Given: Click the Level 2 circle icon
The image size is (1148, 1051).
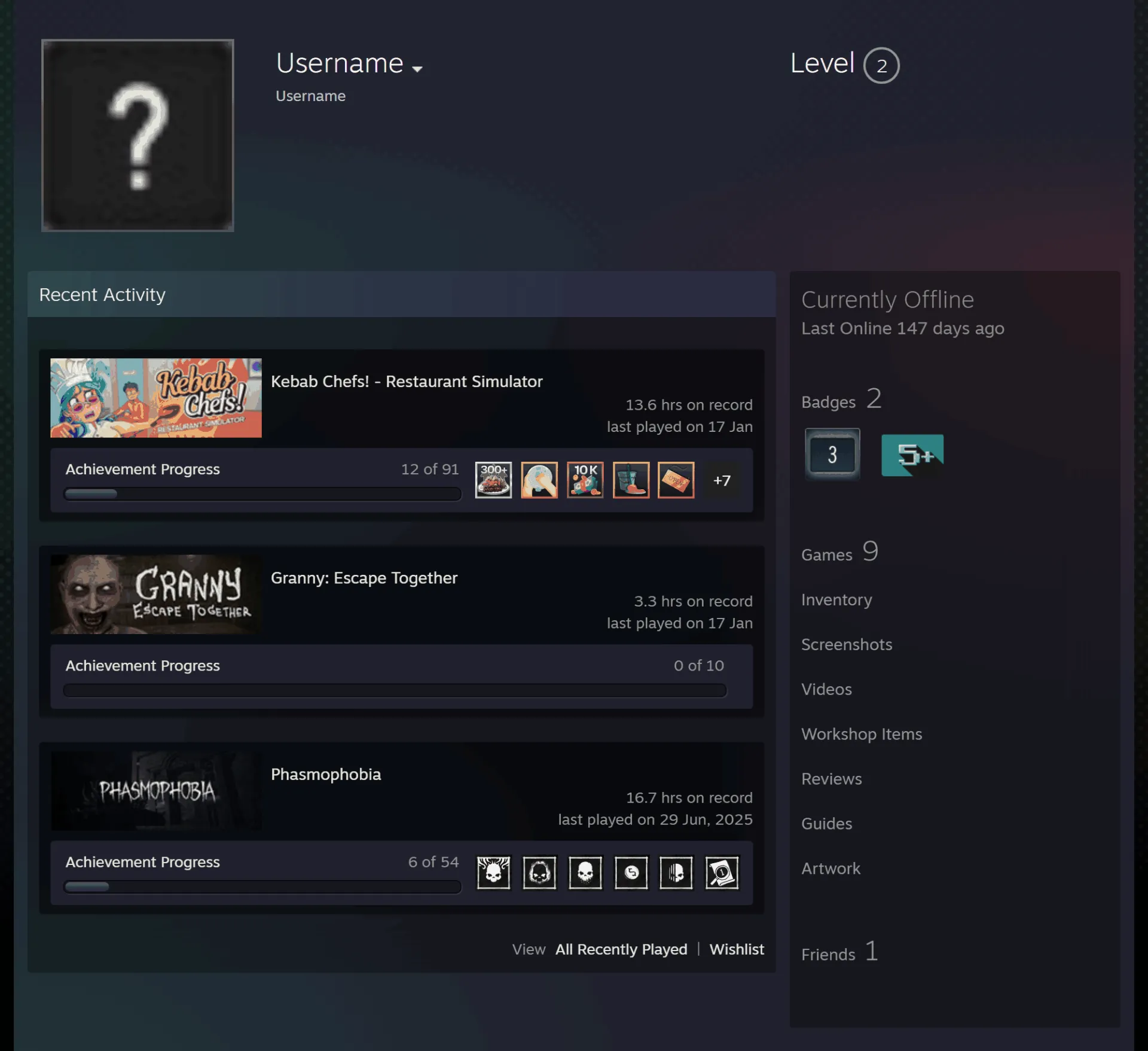Looking at the screenshot, I should [x=881, y=65].
